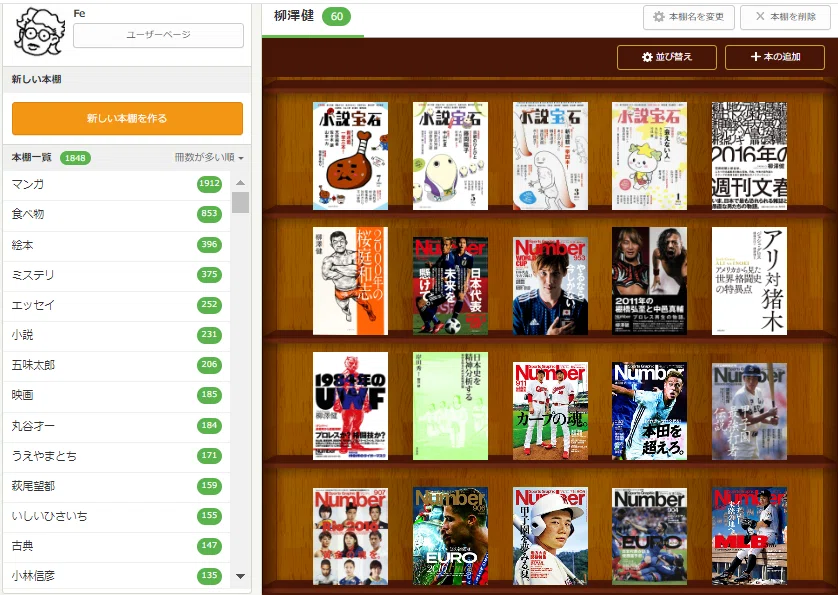This screenshot has height=595, width=838.
Task: Click the shelf list scrollbar thumb
Action: click(x=240, y=203)
